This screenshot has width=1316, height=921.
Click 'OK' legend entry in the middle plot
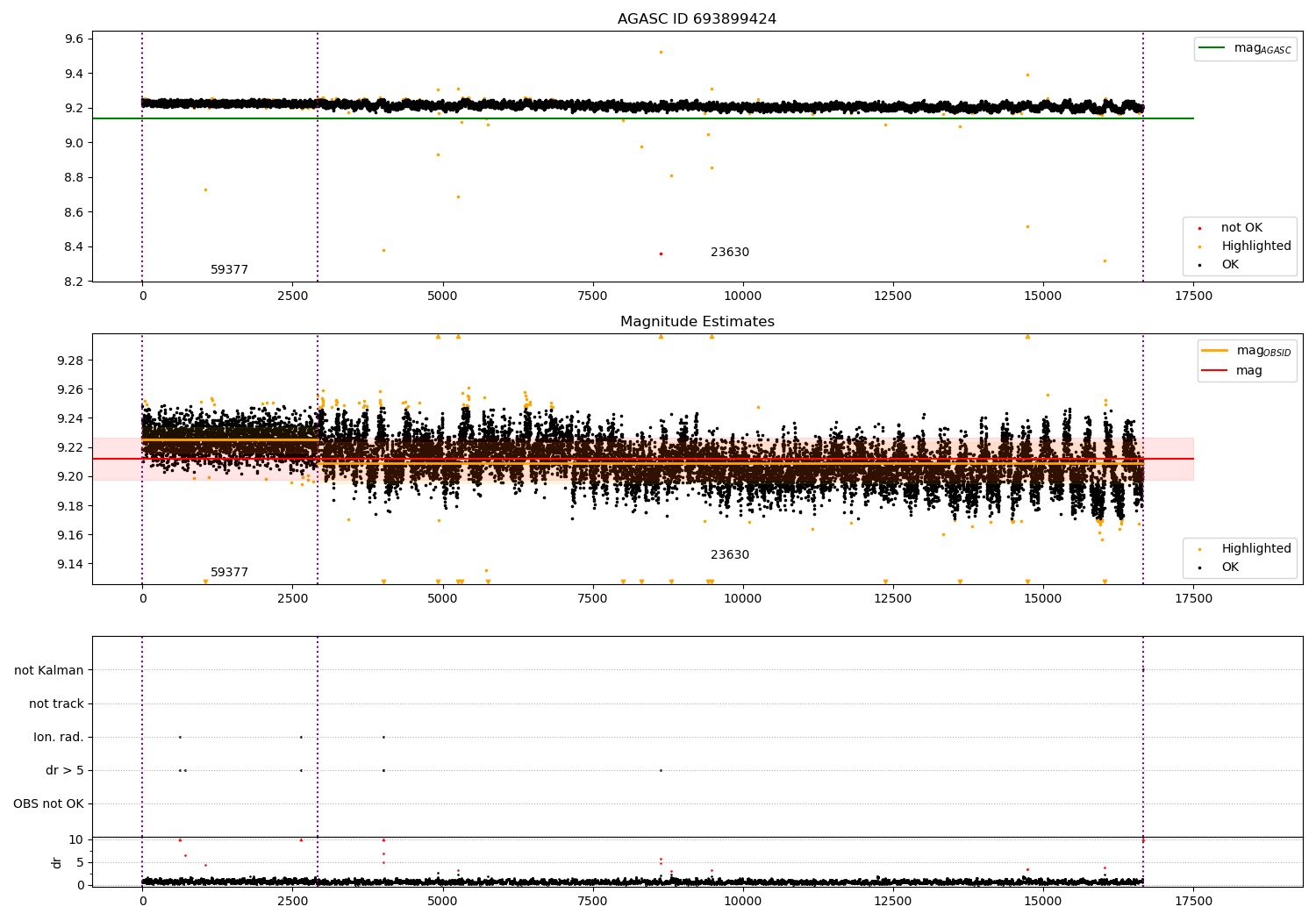[1230, 568]
